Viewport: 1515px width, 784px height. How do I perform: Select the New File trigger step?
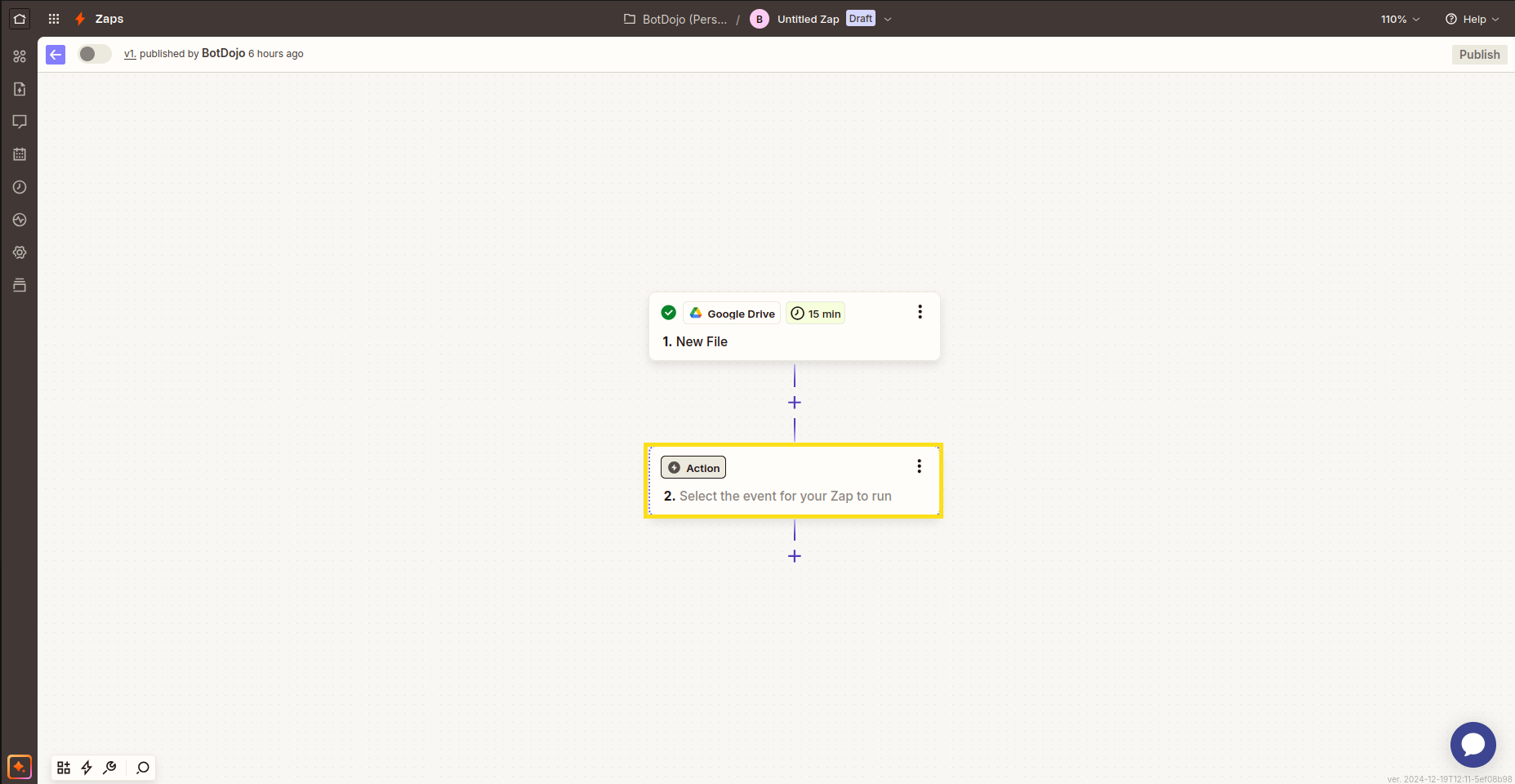[x=795, y=327]
